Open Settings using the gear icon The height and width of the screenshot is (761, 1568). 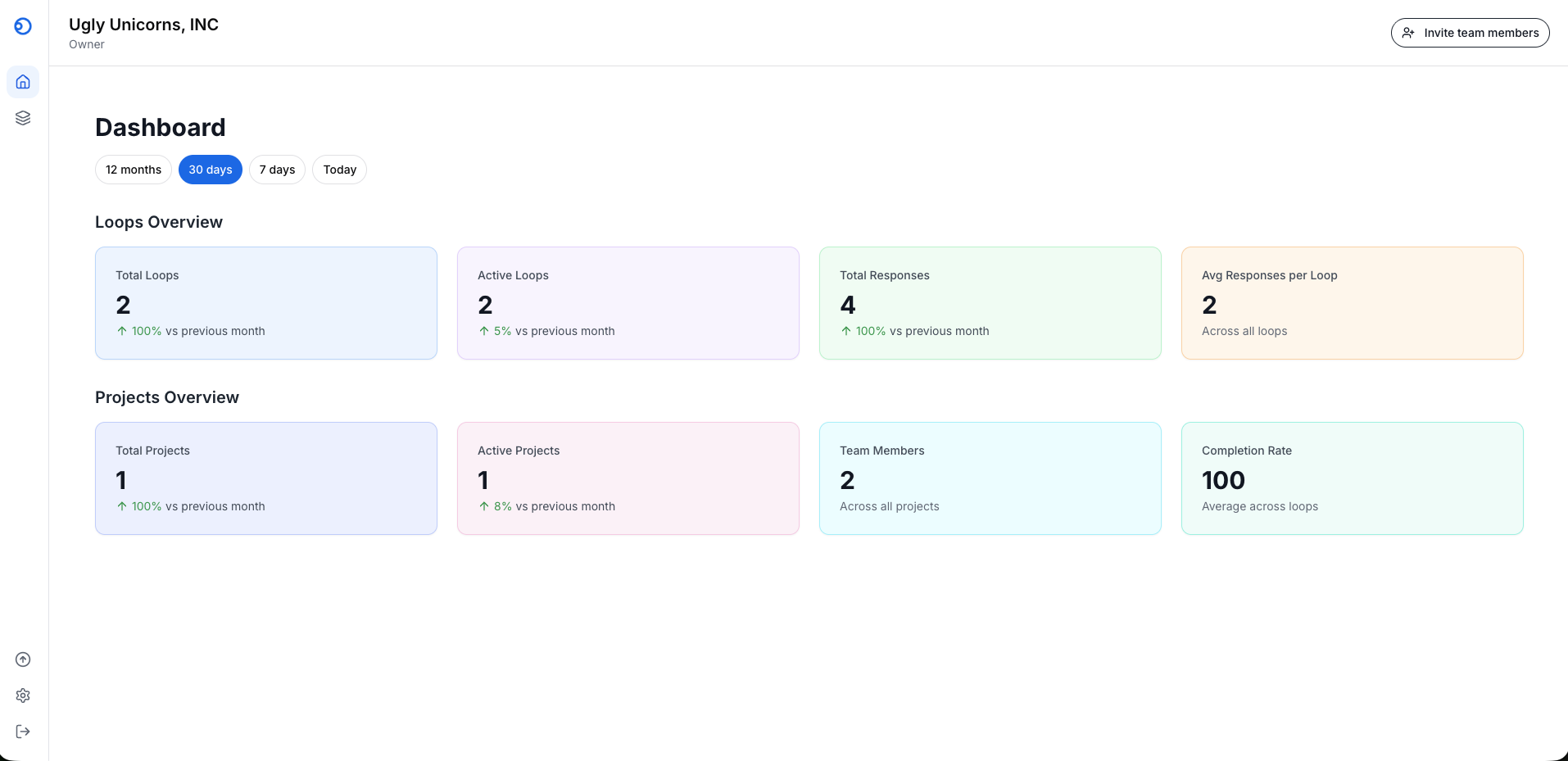coord(22,695)
